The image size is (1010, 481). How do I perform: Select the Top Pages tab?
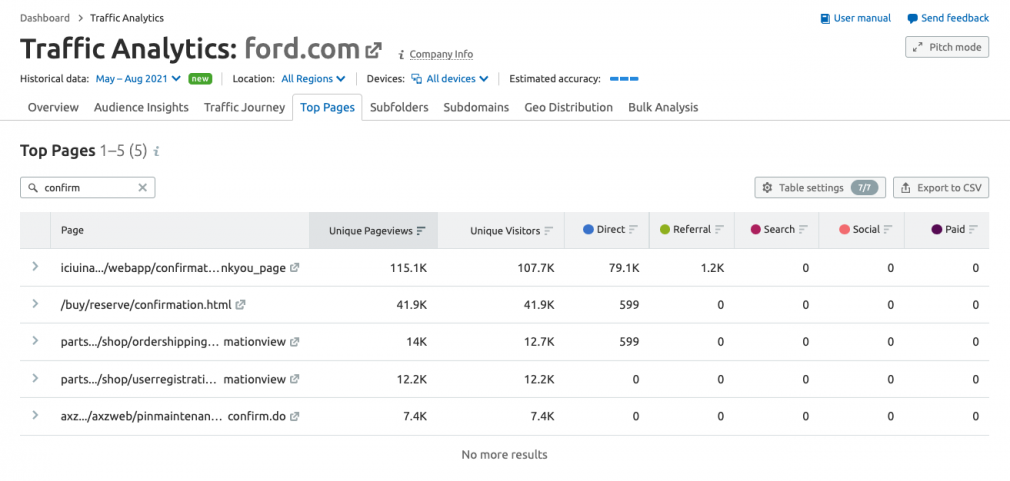[327, 108]
